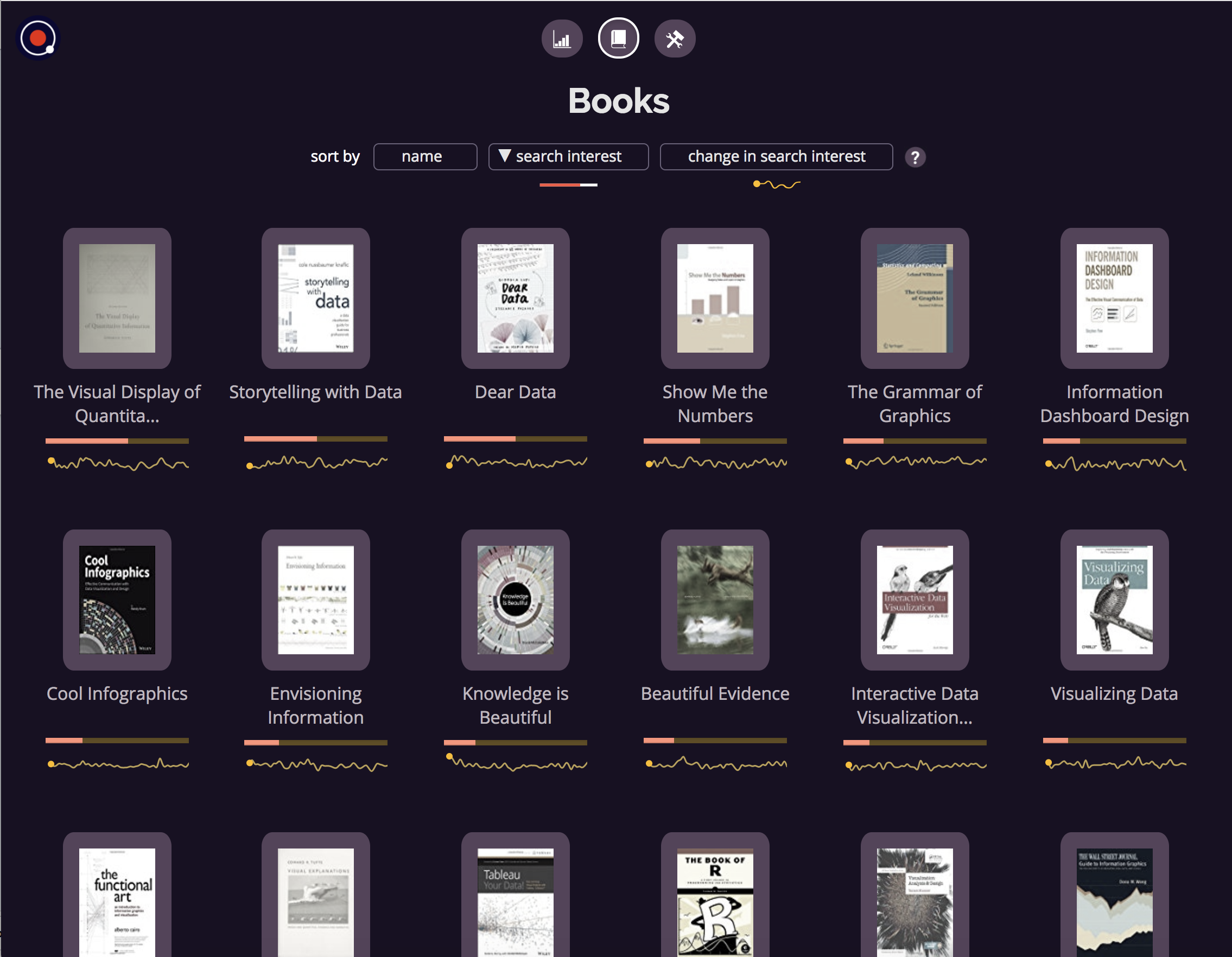Screen dimensions: 1232x957
Task: Click the Storytelling with Data title link
Action: click(315, 392)
